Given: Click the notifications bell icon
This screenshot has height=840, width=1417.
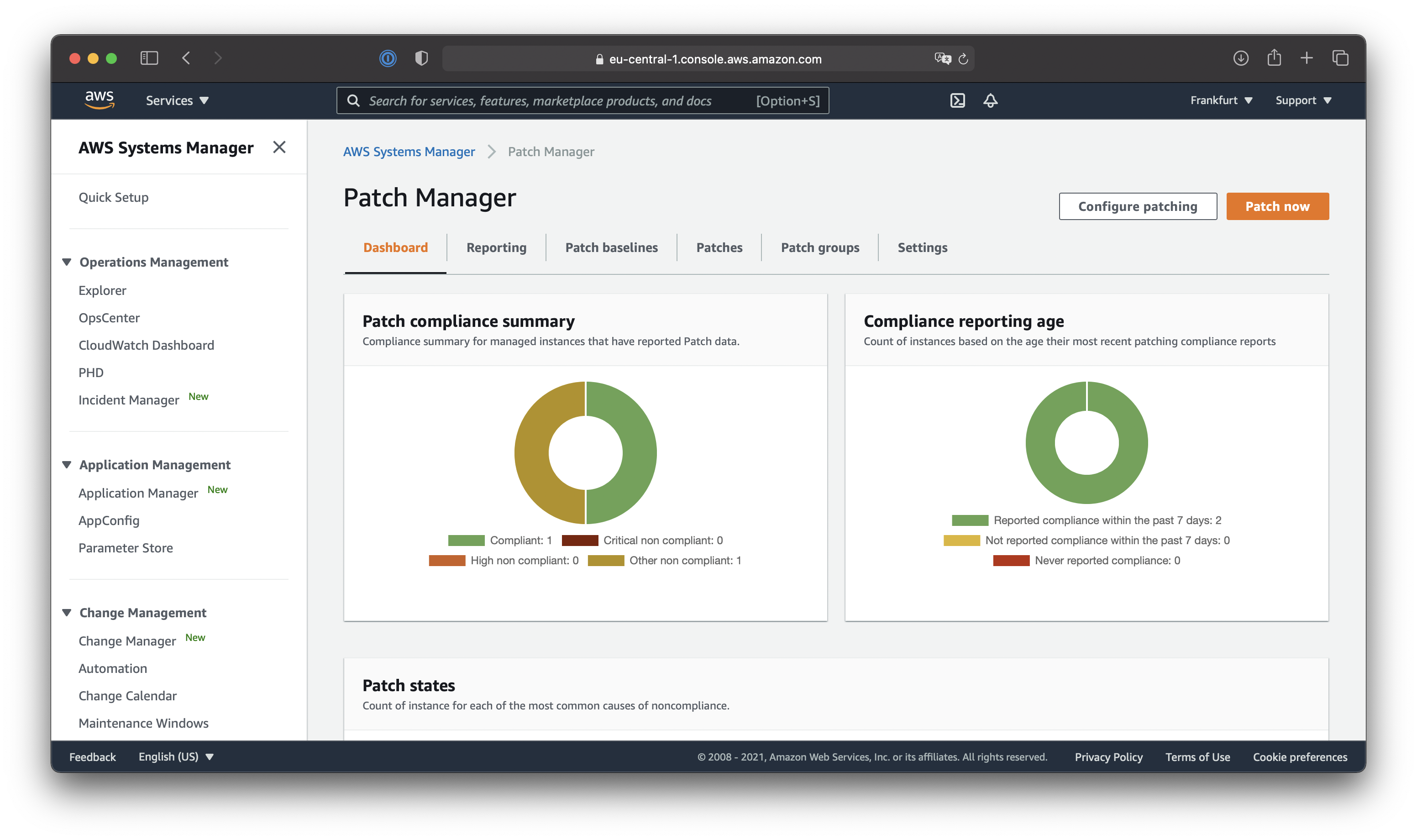Looking at the screenshot, I should point(990,100).
